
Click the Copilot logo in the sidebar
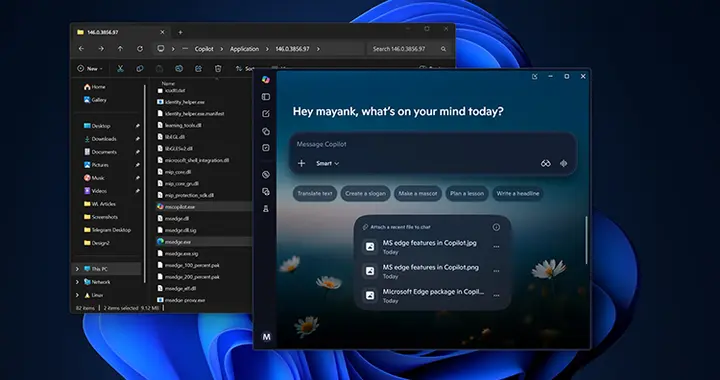[265, 79]
